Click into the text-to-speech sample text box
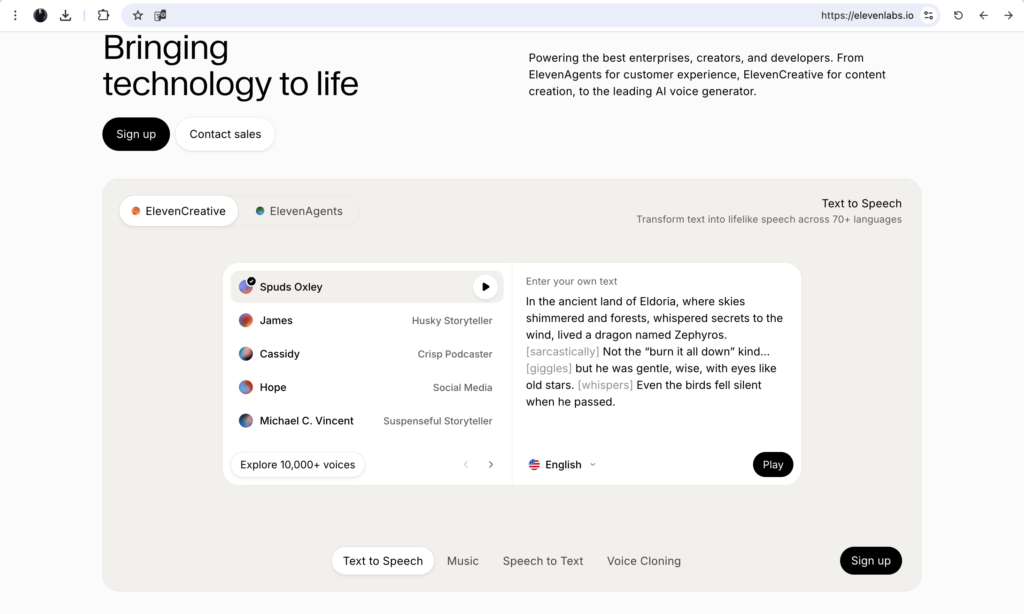This screenshot has width=1024, height=614. [x=655, y=352]
